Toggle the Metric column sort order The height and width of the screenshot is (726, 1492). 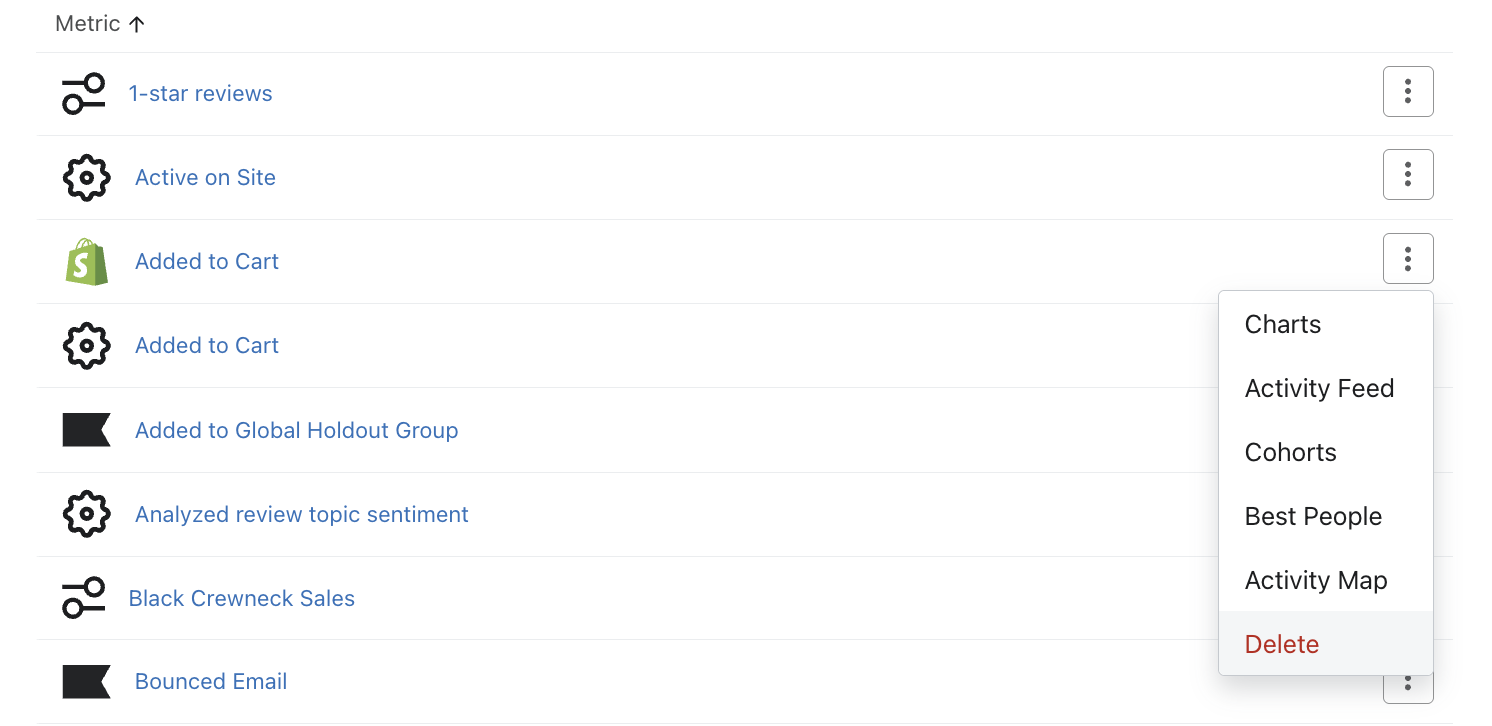99,23
